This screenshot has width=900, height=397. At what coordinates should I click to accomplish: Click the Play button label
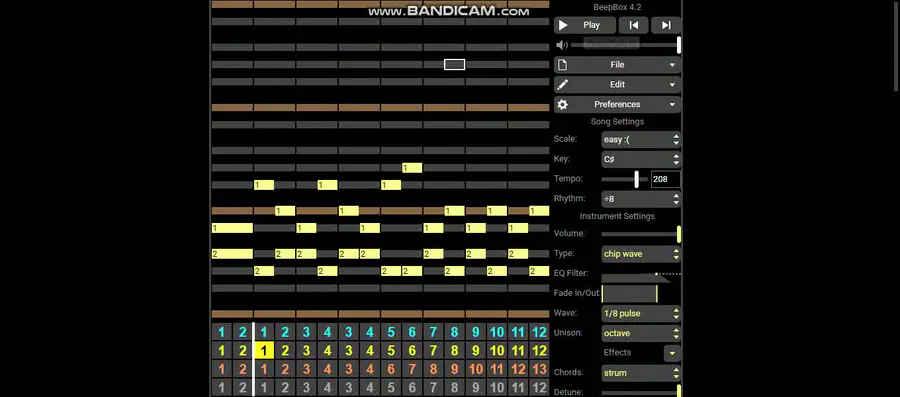pyautogui.click(x=591, y=25)
